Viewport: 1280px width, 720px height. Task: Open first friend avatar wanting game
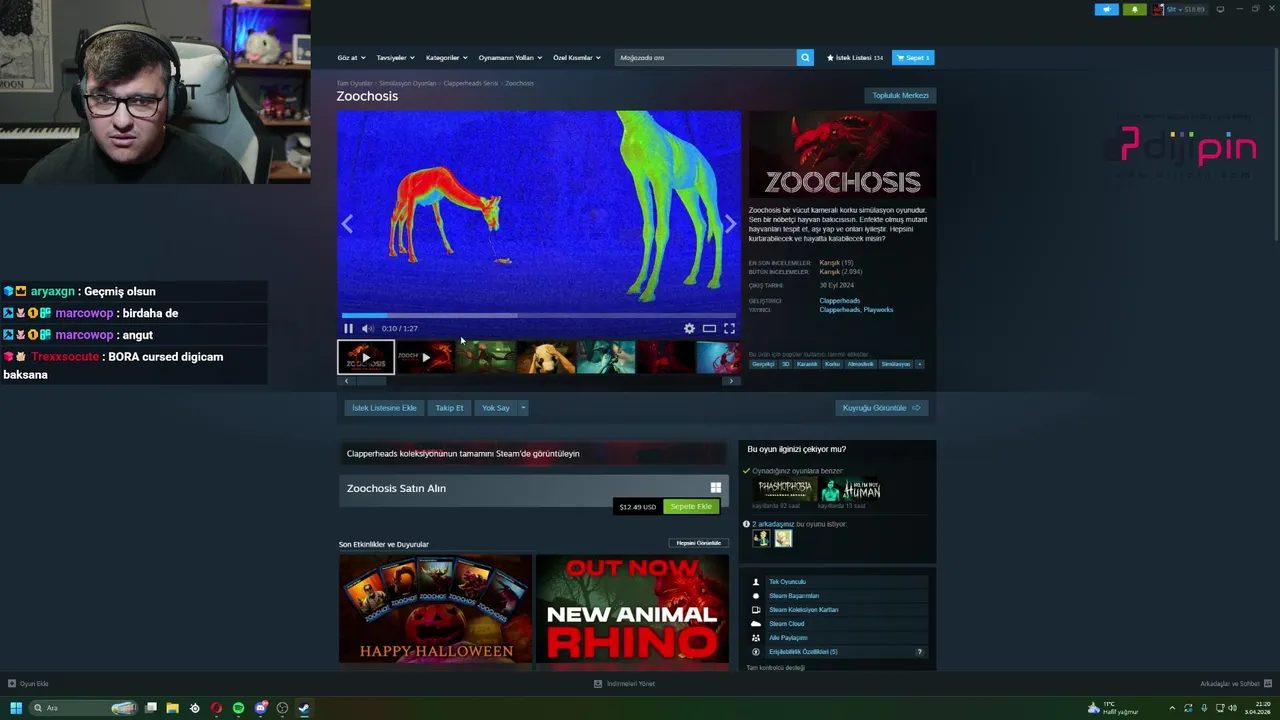pyautogui.click(x=761, y=538)
